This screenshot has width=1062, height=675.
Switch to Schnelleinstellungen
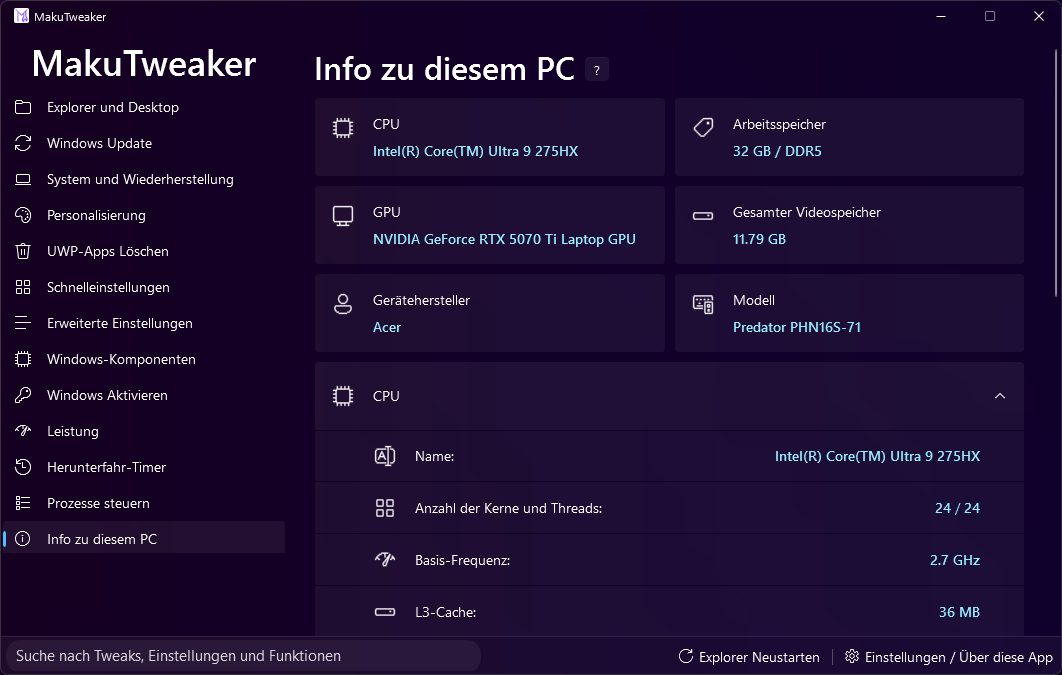point(144,287)
